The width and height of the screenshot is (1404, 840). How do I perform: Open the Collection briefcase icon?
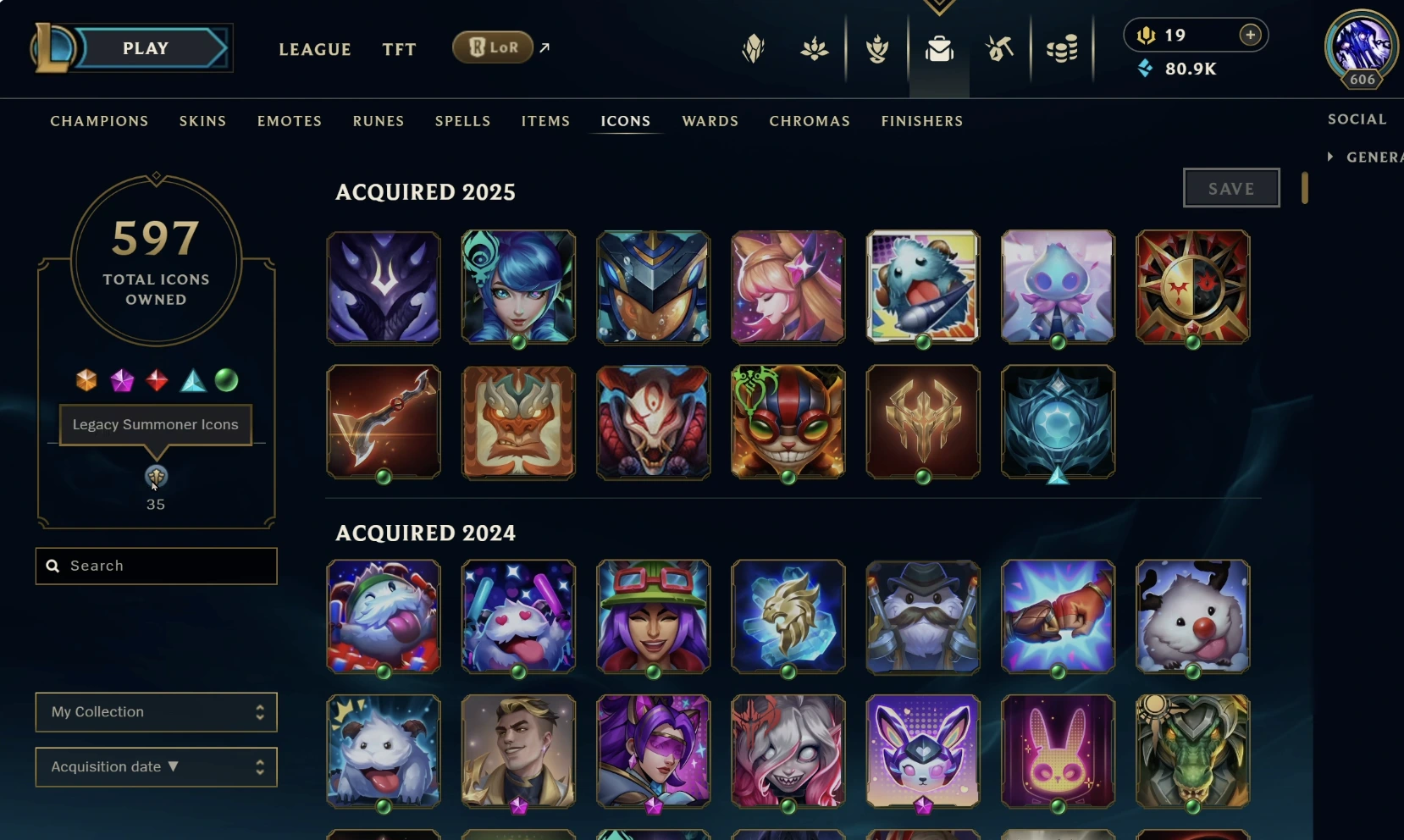pyautogui.click(x=939, y=49)
